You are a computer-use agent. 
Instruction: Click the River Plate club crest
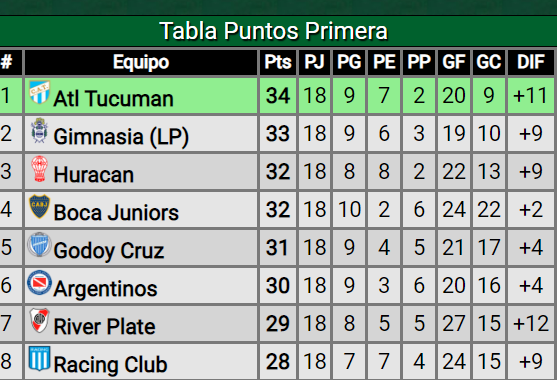coord(39,321)
